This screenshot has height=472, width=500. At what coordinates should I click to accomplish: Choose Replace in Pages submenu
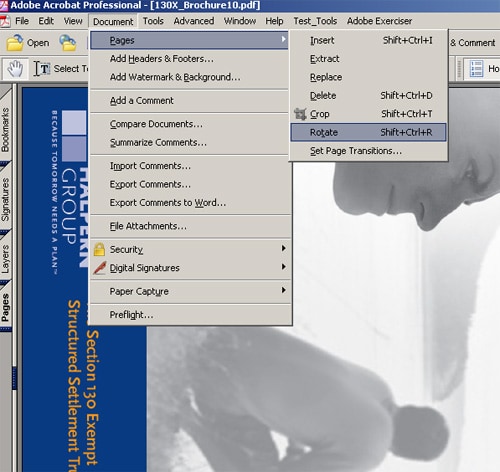pos(368,77)
